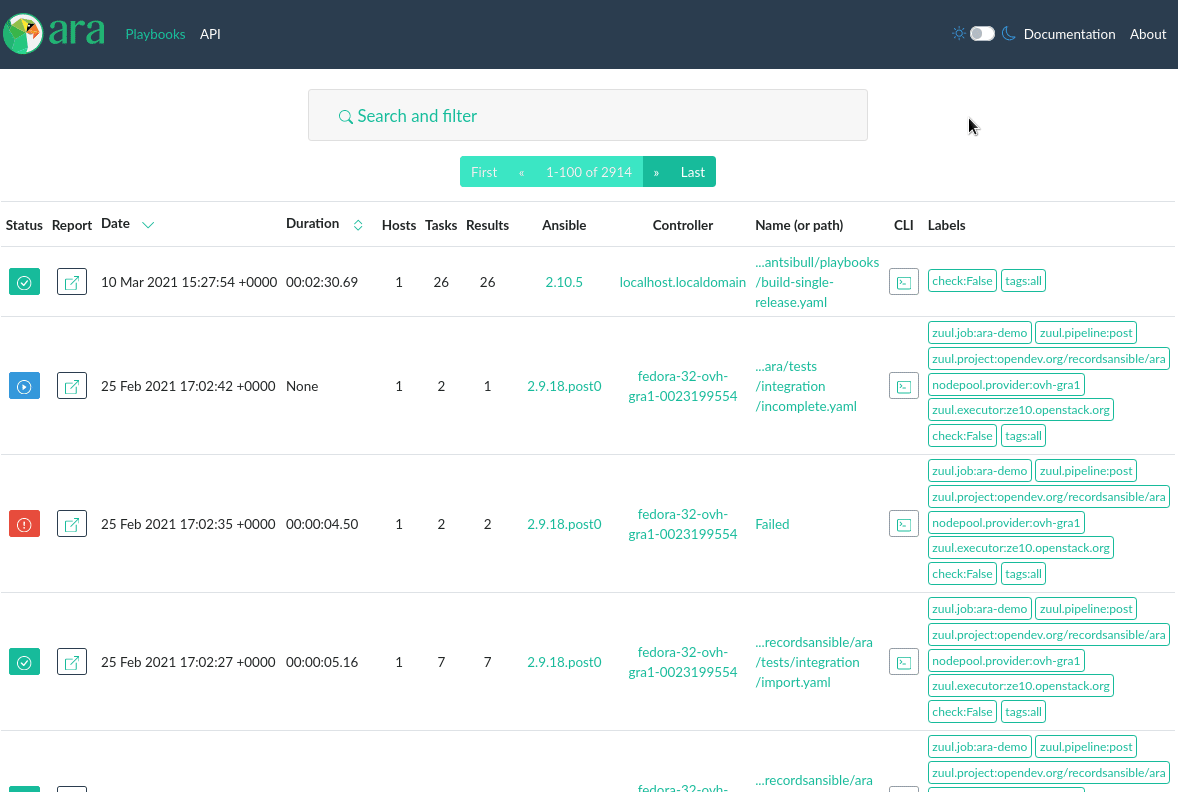Open the Documentation link
This screenshot has height=792, width=1178.
click(x=1069, y=34)
